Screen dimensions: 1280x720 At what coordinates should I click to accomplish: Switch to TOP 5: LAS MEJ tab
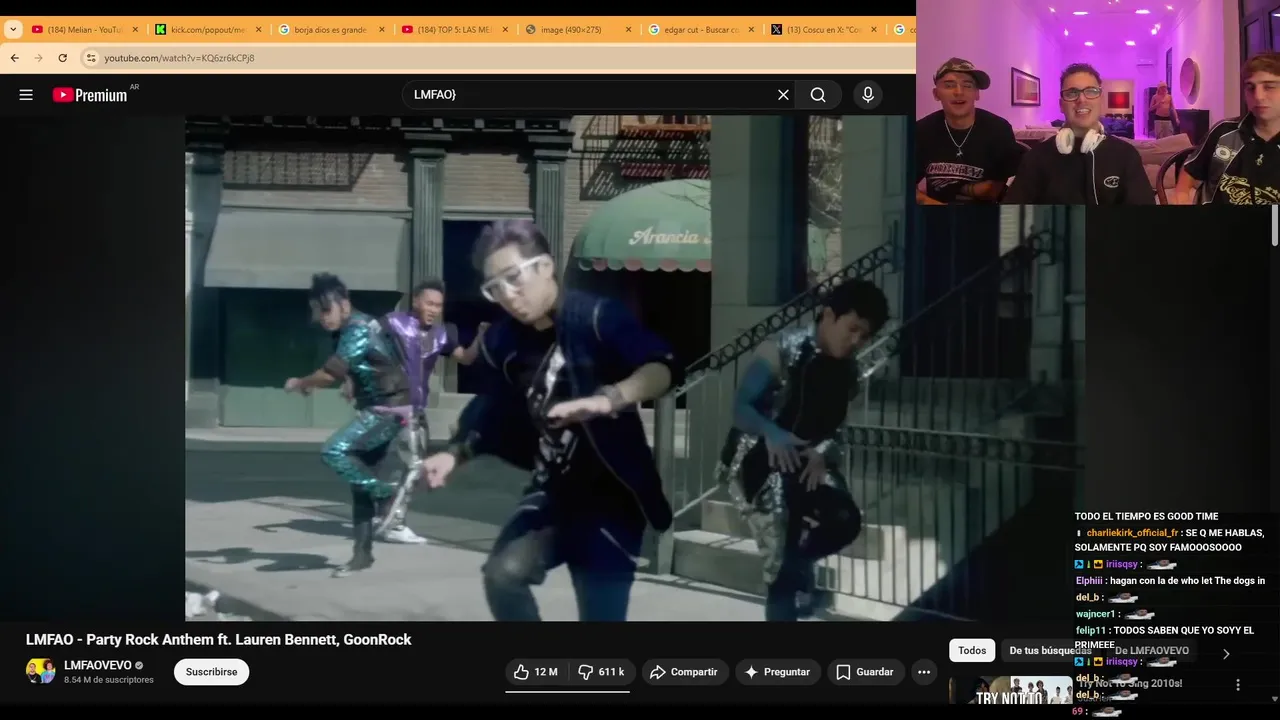point(455,30)
